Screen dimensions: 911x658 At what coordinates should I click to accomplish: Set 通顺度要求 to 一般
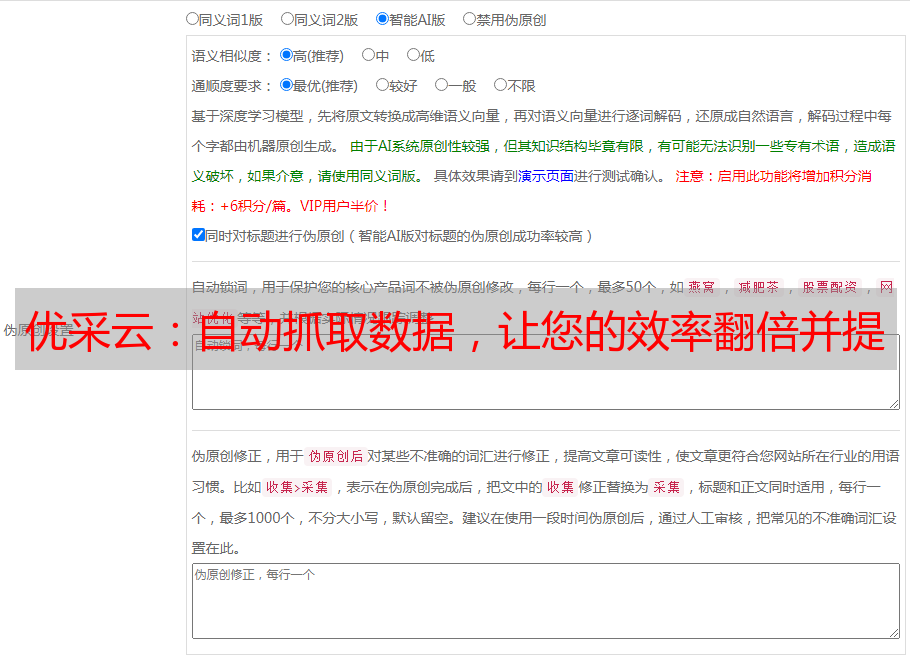pyautogui.click(x=442, y=85)
